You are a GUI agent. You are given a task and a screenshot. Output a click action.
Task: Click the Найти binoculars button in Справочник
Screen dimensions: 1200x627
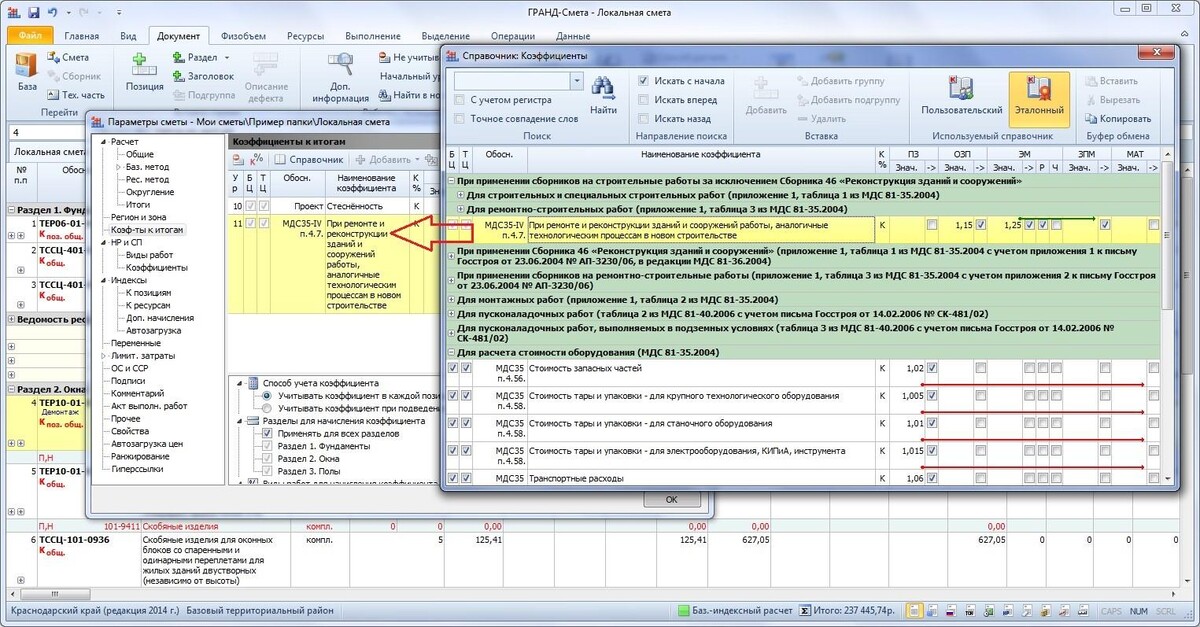[x=603, y=97]
